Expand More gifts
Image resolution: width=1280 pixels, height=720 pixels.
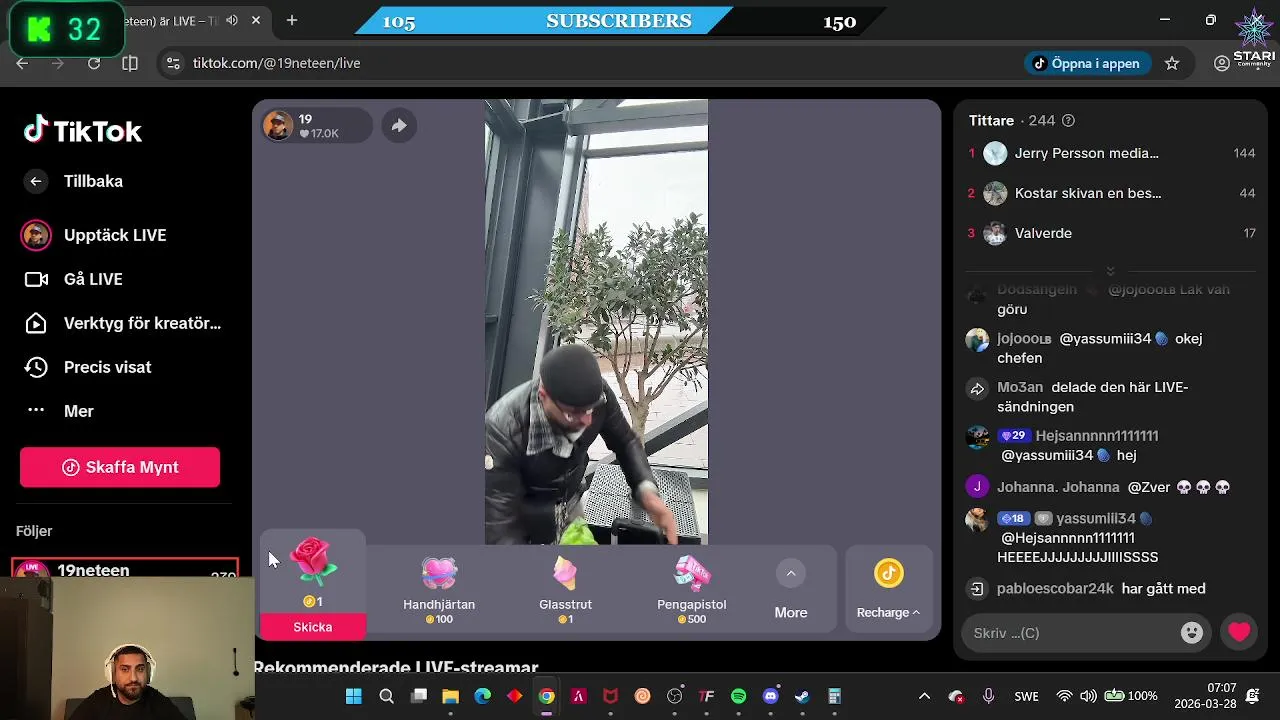click(790, 590)
